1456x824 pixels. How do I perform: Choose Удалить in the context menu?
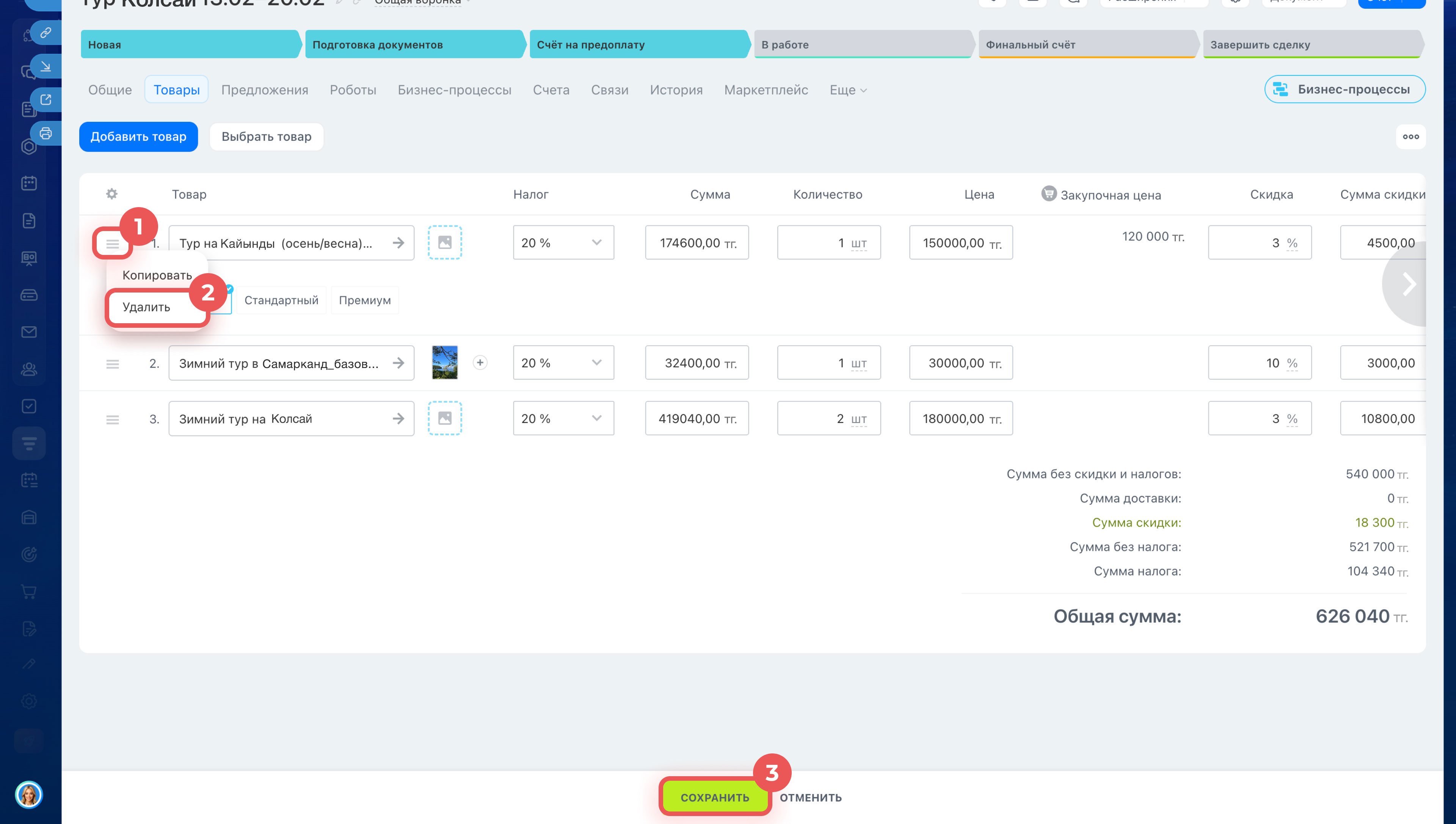[x=146, y=307]
